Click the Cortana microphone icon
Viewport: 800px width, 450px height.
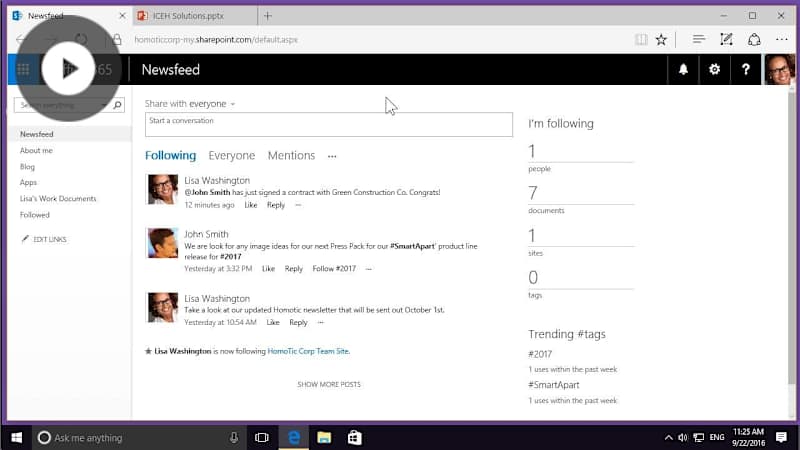[x=234, y=437]
